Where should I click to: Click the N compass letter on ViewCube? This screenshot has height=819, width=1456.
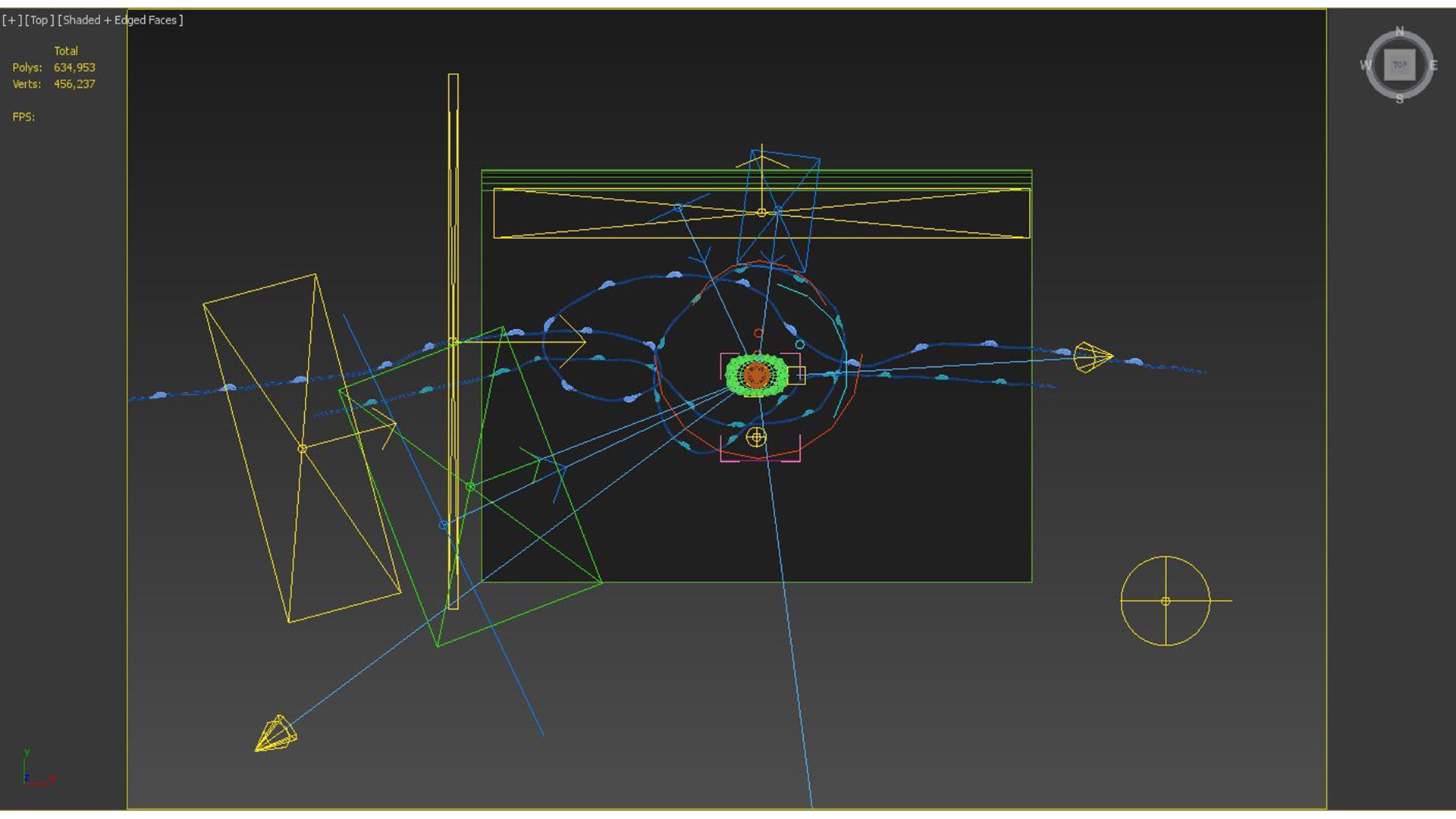tap(1399, 32)
